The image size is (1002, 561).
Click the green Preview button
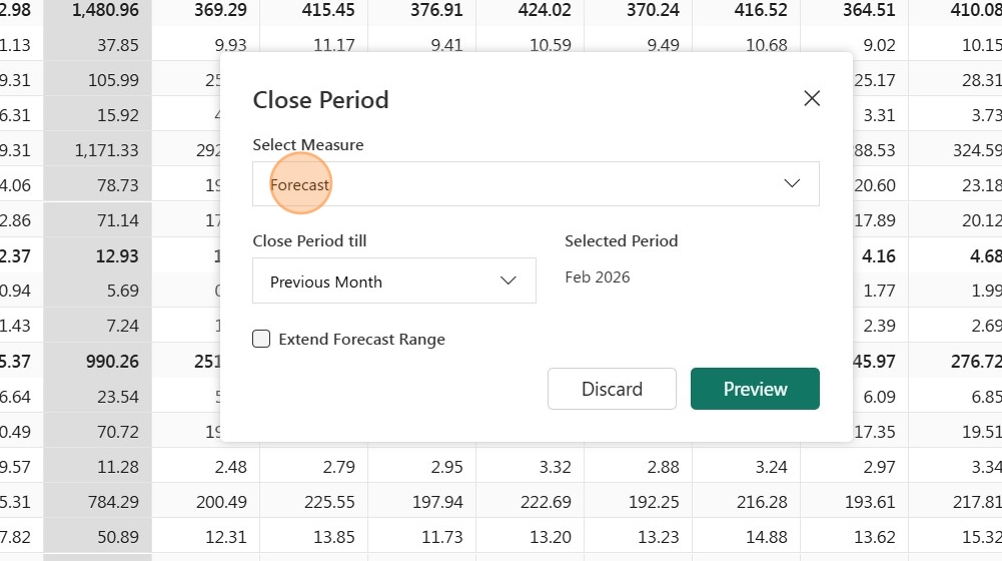click(755, 388)
